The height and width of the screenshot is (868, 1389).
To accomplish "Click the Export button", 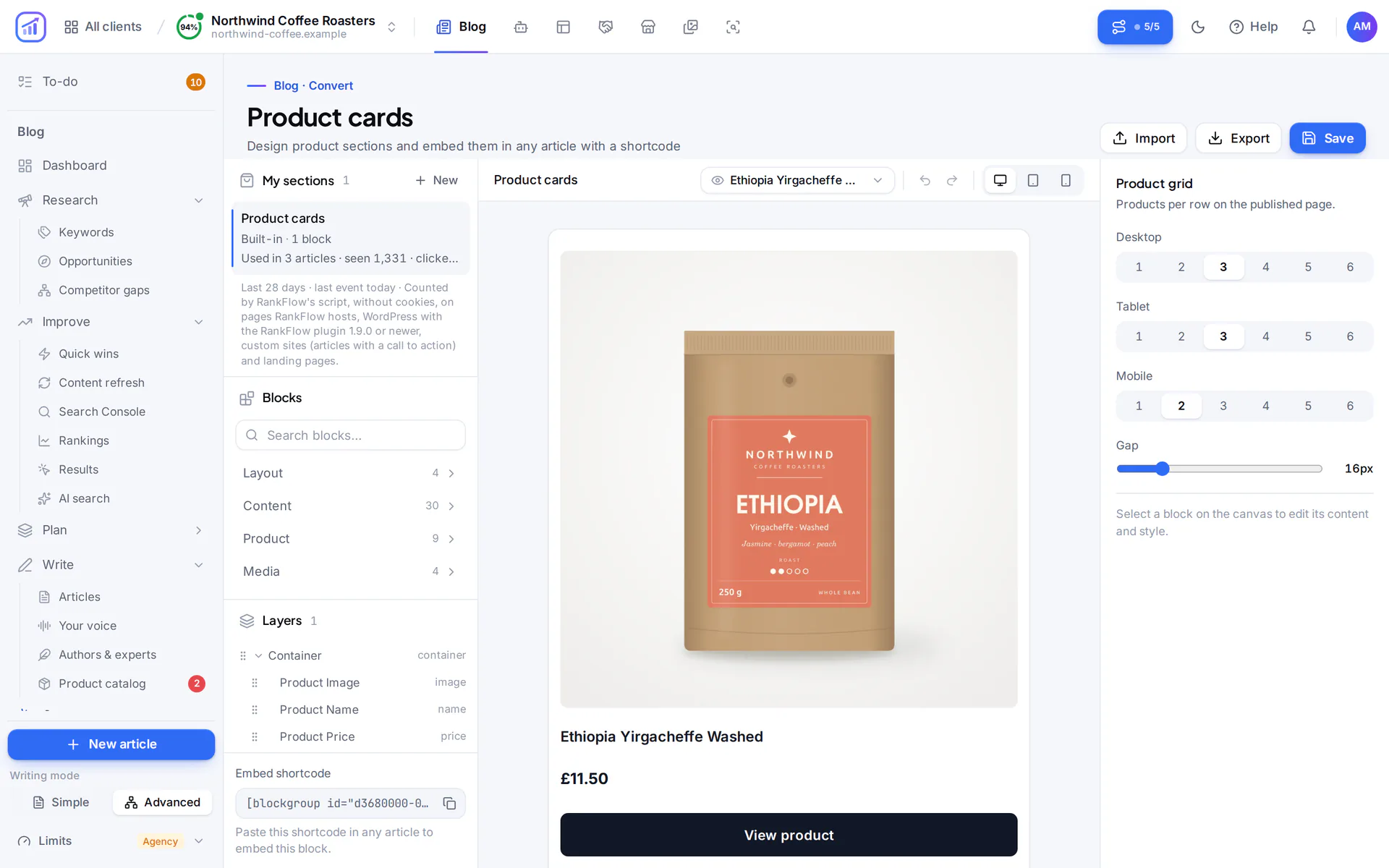I will (1239, 138).
